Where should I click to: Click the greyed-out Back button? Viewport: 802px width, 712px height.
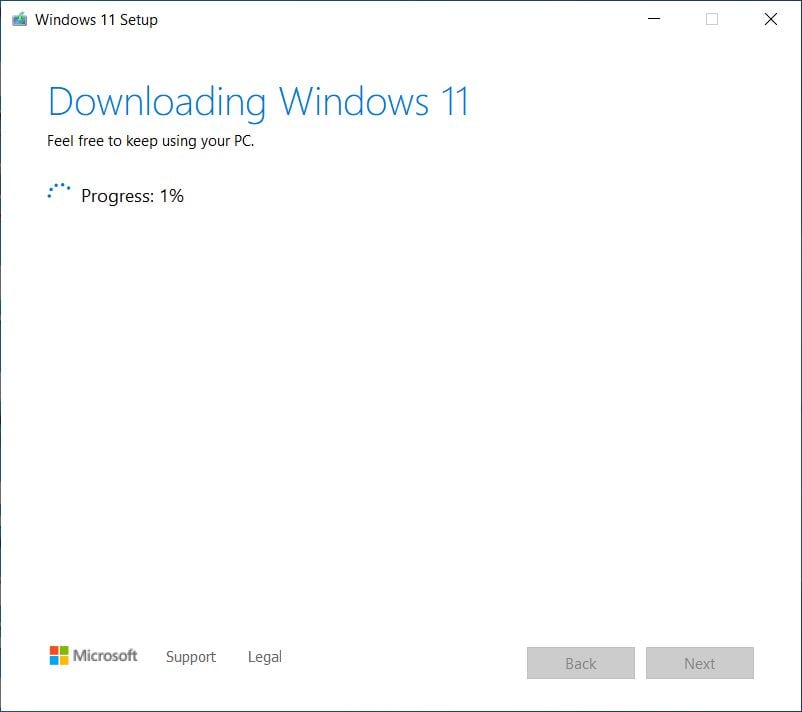click(x=581, y=663)
